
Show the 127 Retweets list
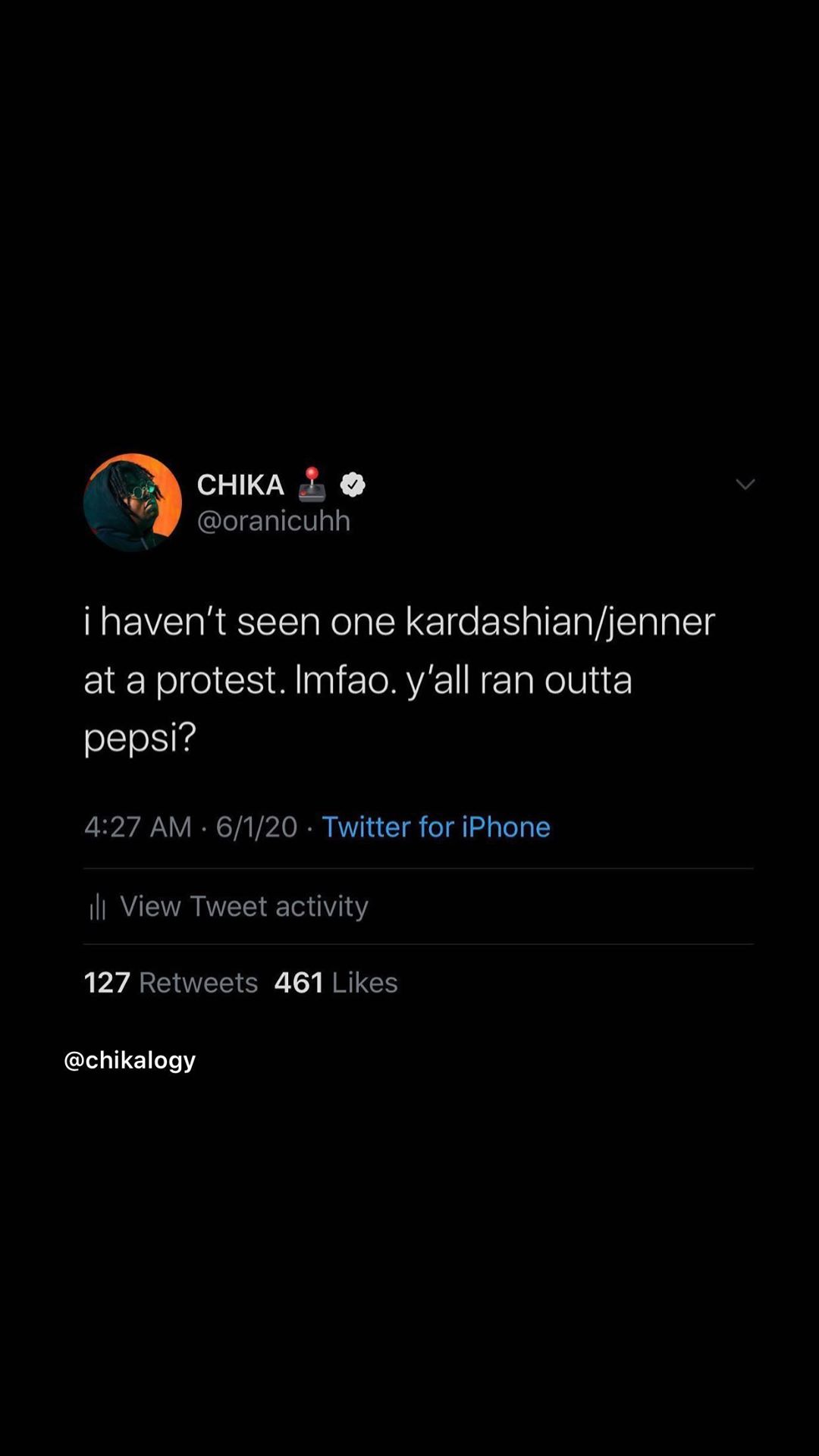point(171,983)
